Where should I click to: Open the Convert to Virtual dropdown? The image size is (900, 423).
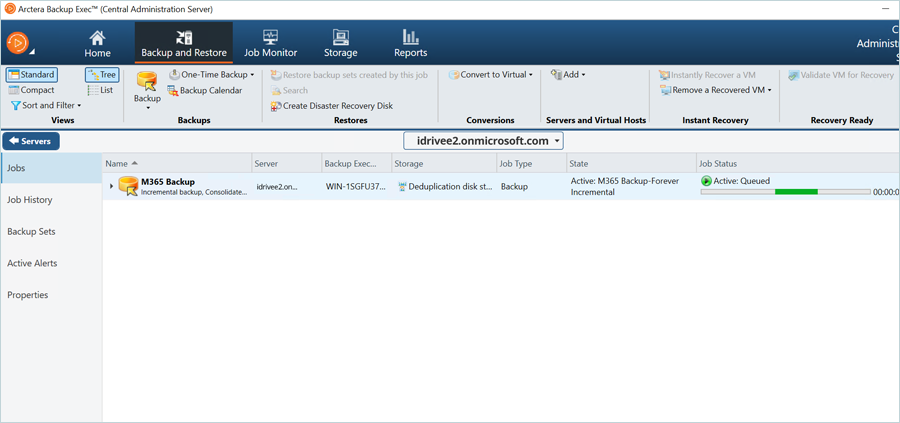pyautogui.click(x=491, y=75)
